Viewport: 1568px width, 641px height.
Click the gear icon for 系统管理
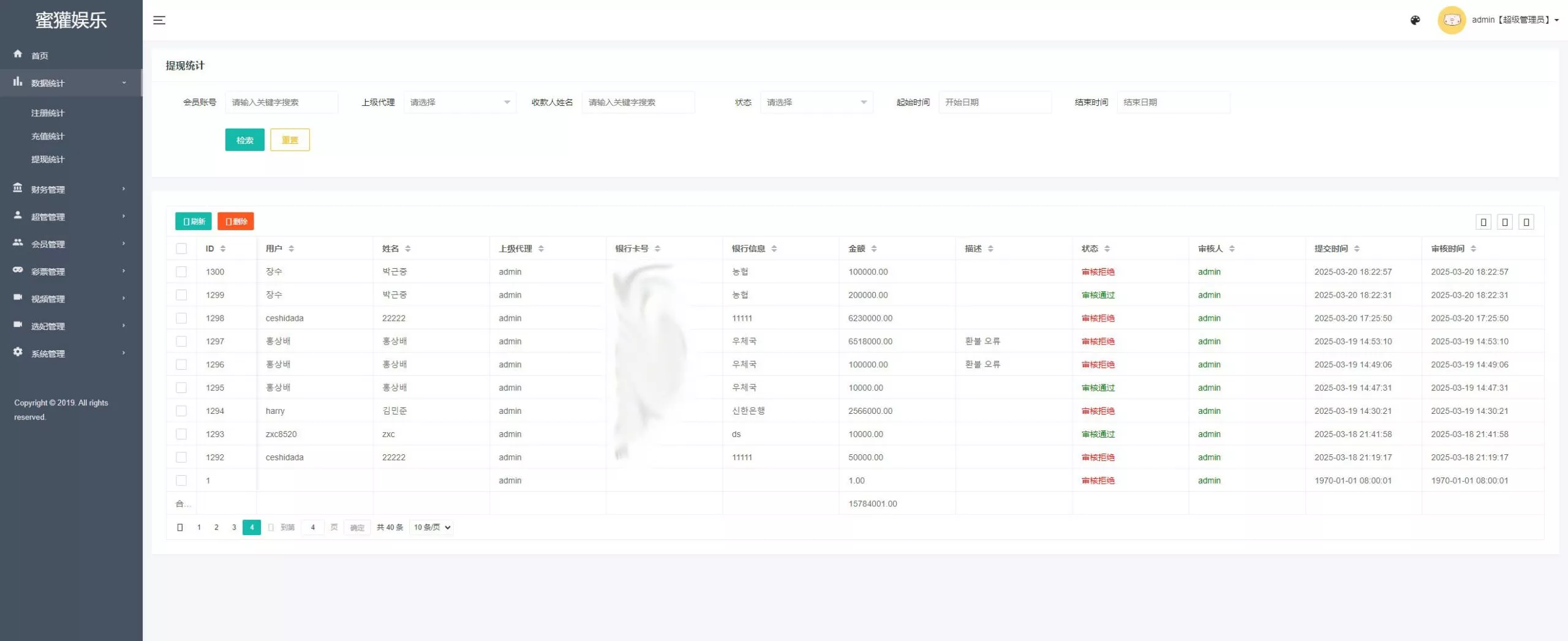(18, 353)
